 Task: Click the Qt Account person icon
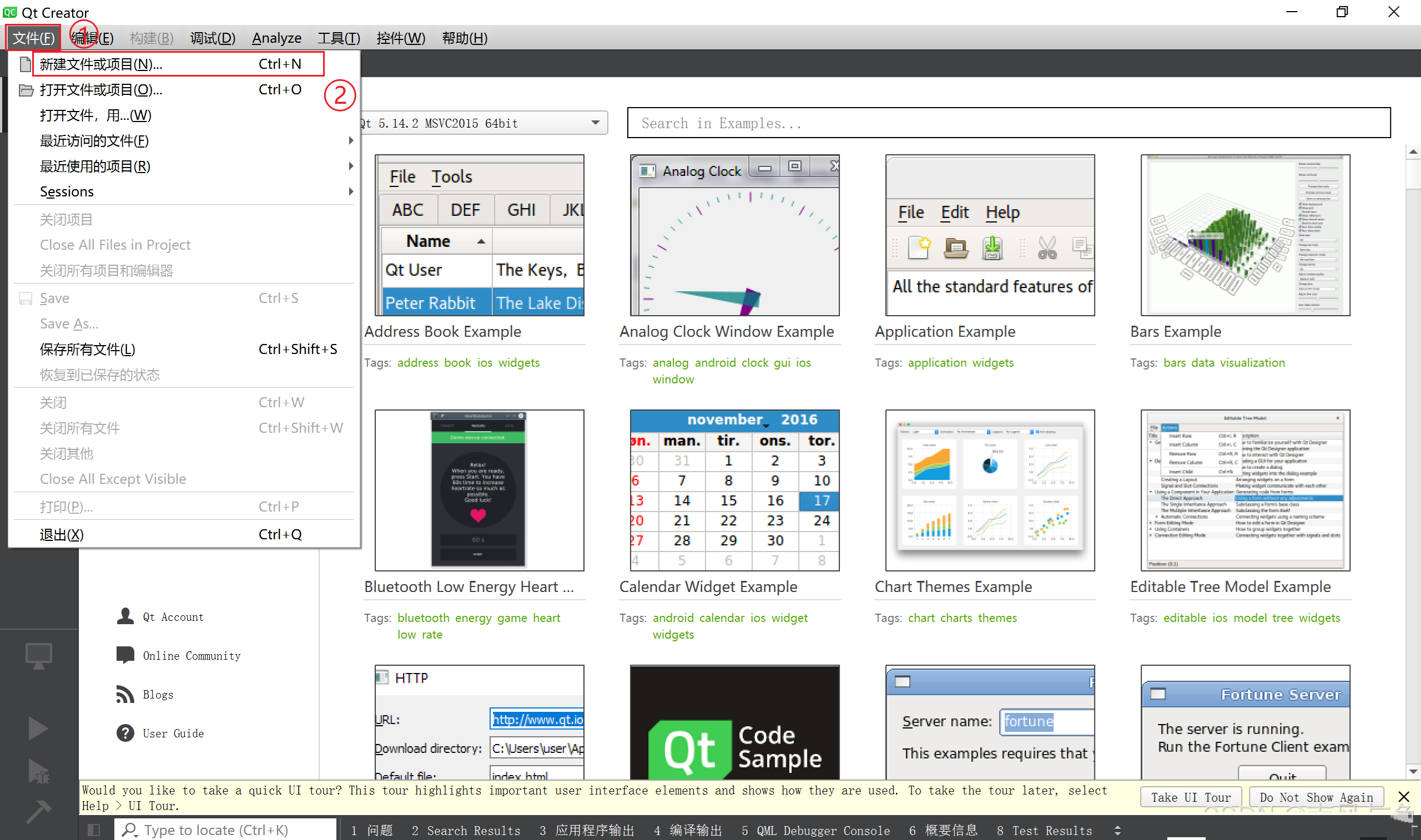pyautogui.click(x=125, y=616)
